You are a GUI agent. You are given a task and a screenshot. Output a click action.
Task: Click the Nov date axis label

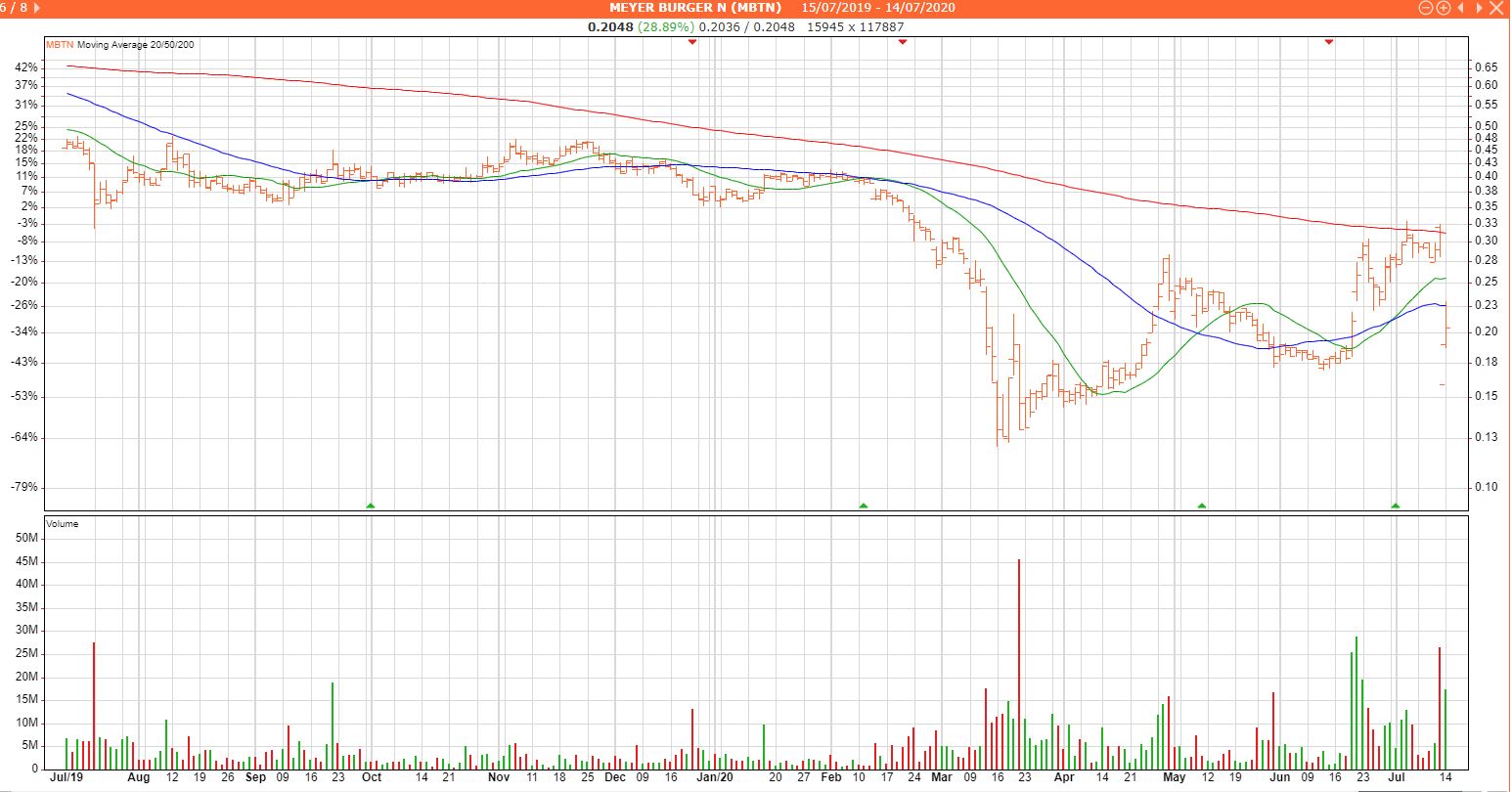point(498,778)
